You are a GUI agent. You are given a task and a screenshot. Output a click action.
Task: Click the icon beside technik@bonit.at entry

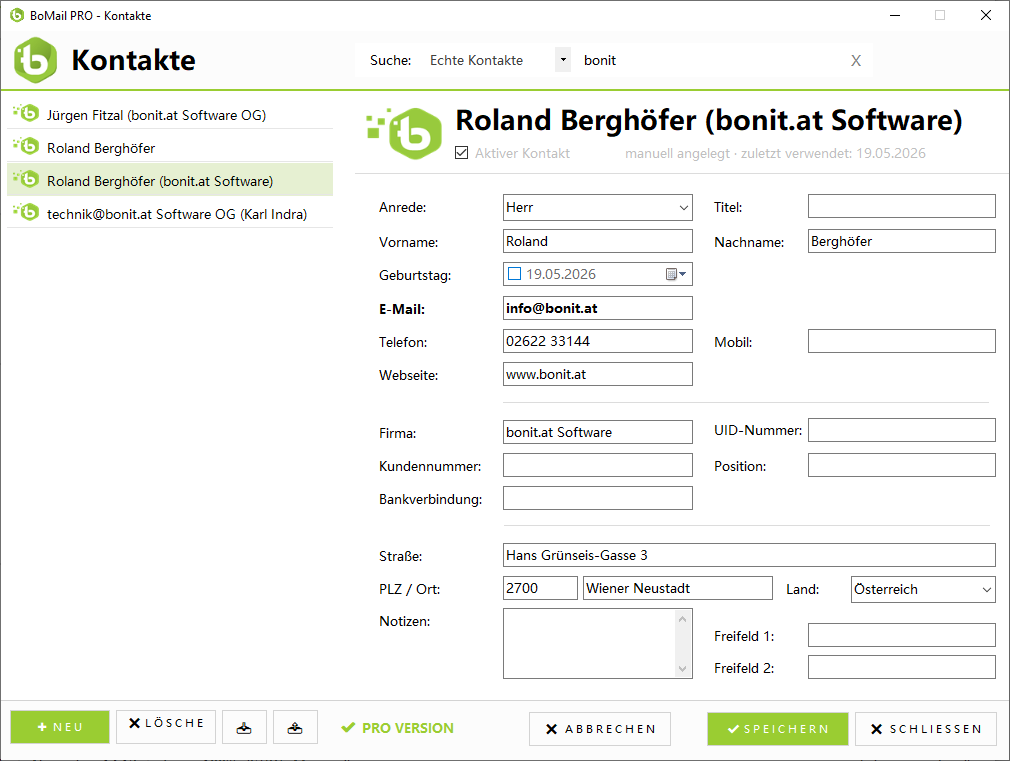coord(26,212)
